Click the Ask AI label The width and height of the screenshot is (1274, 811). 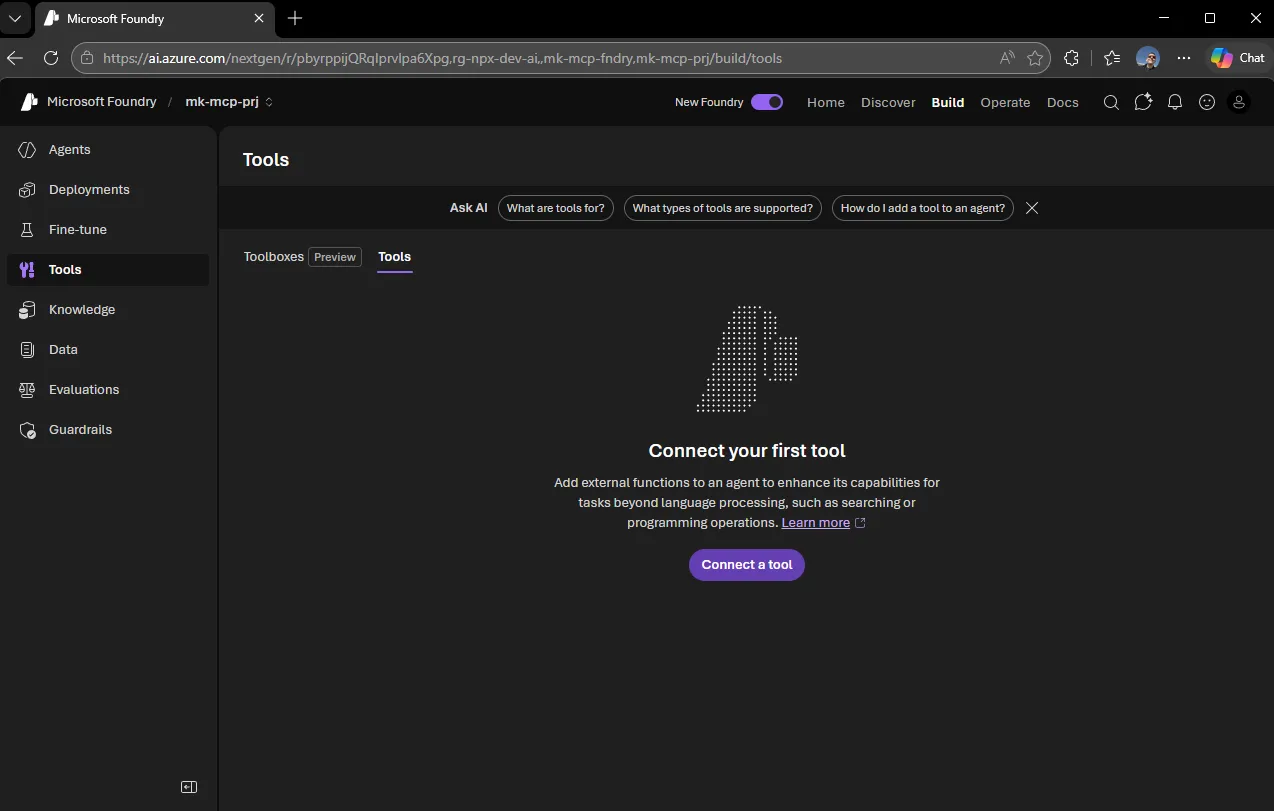pyautogui.click(x=469, y=208)
